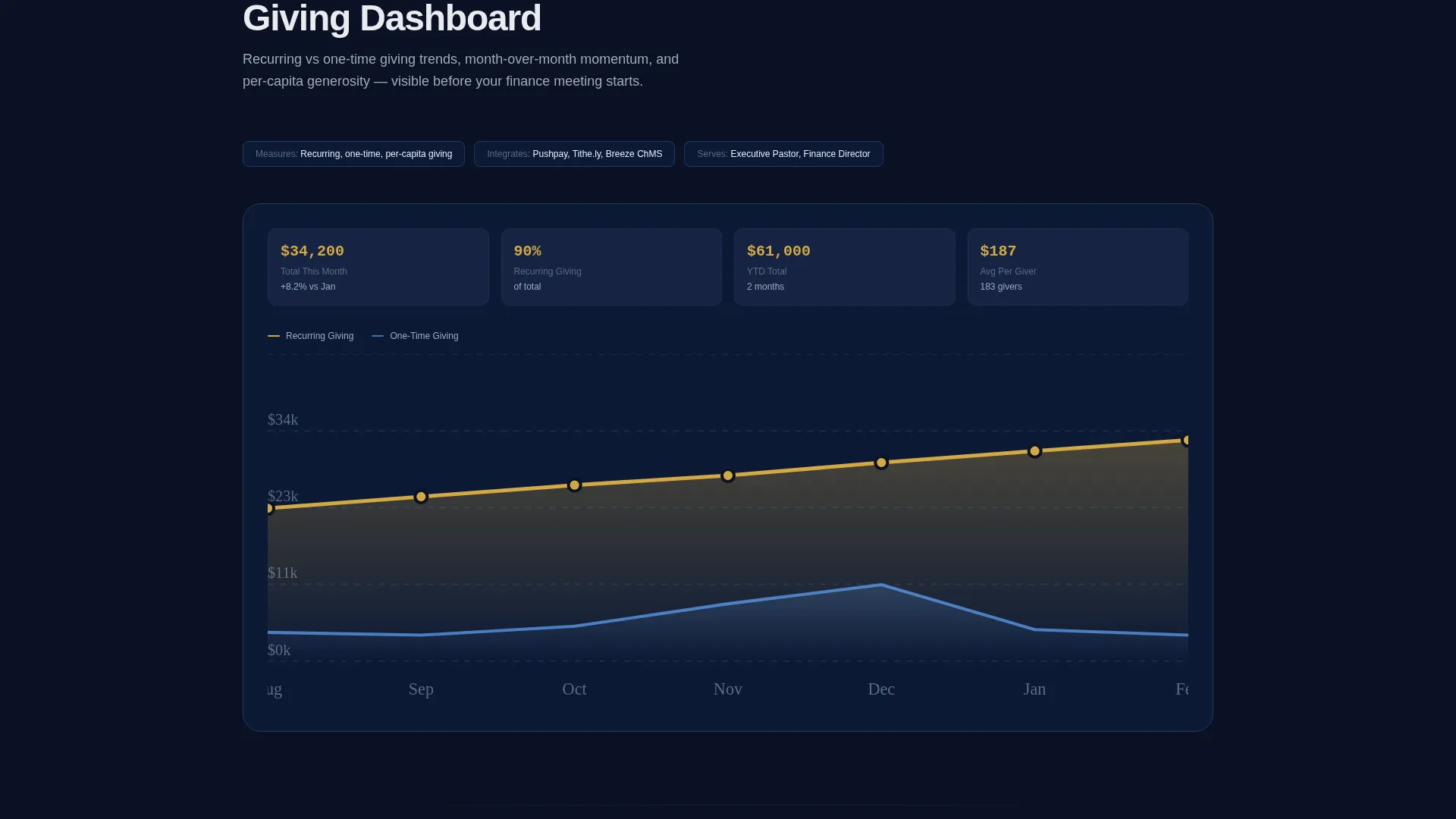Screen dimensions: 1456x819
Task: Click the Recurring Giving data point for Sep
Action: [x=421, y=497]
